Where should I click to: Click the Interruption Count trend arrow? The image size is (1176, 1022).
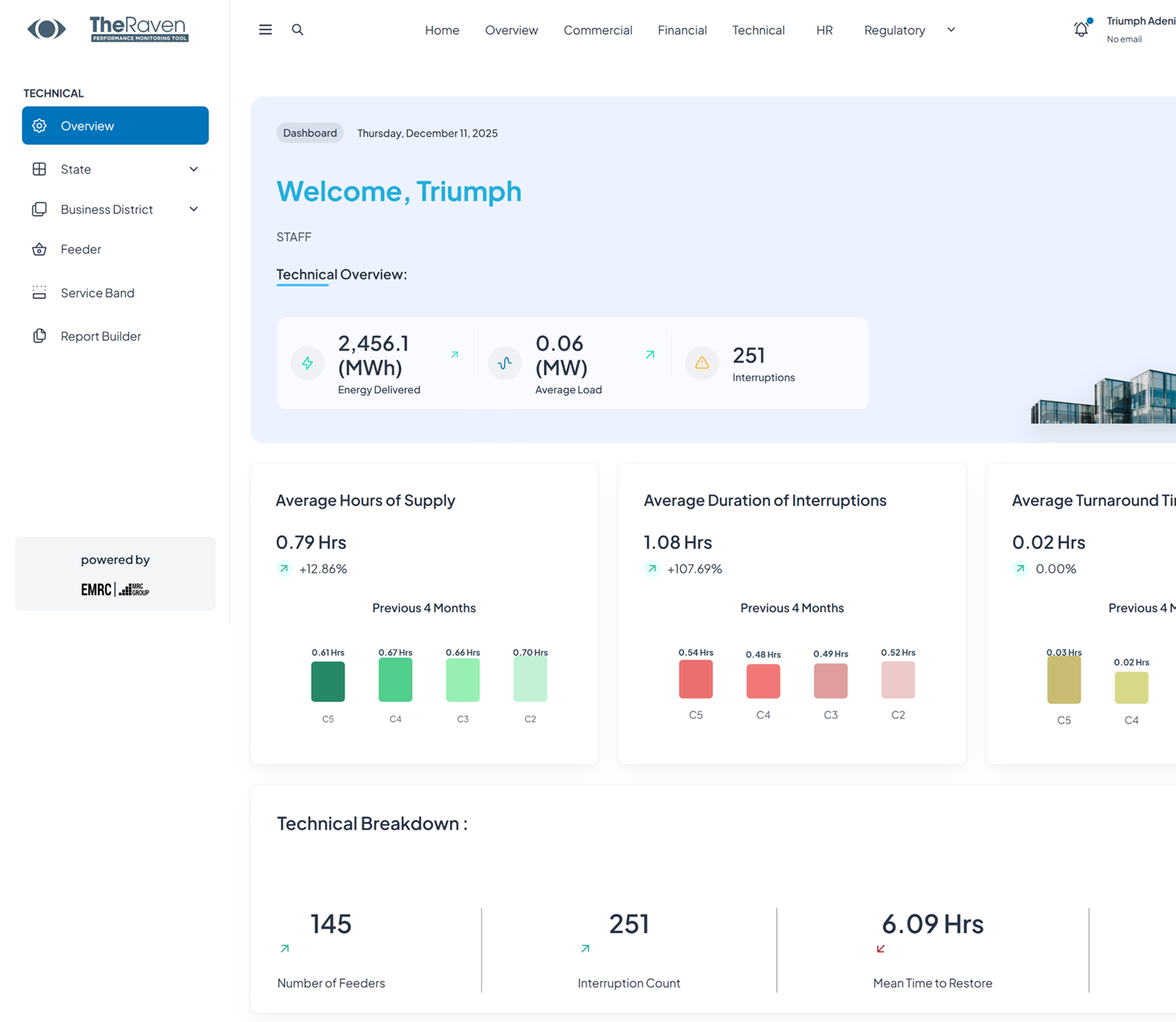(585, 949)
